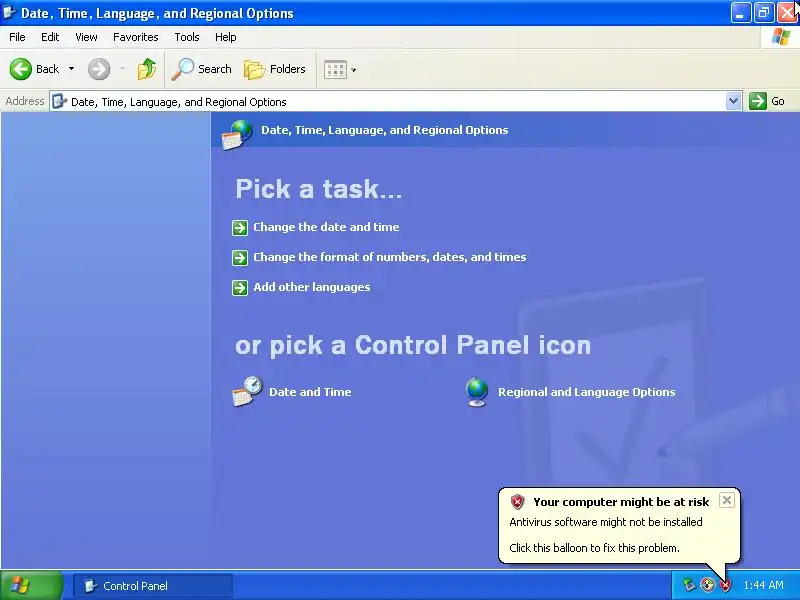Screen dimensions: 800x600
Task: Expand the Views dropdown arrow
Action: click(x=354, y=70)
